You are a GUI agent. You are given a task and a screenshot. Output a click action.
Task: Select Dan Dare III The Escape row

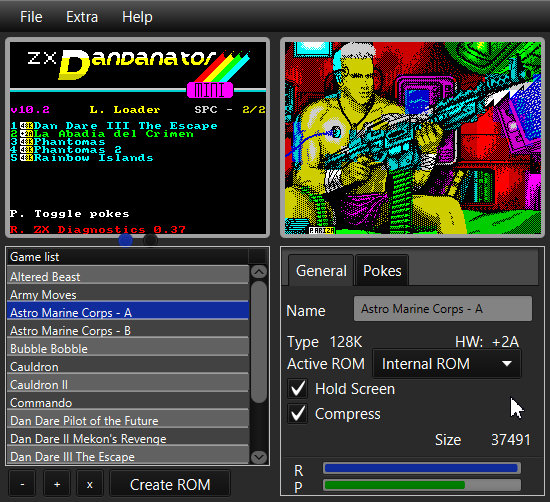click(x=128, y=456)
